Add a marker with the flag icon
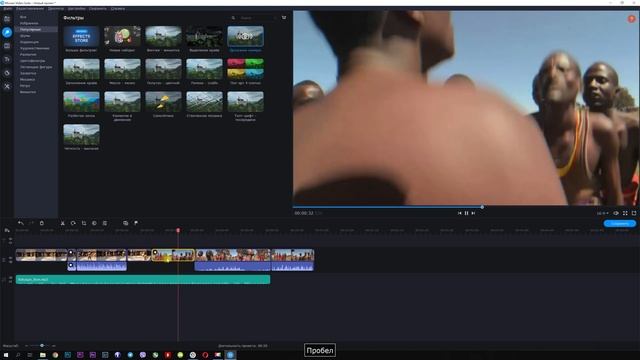Viewport: 640px width, 360px height. tap(136, 223)
